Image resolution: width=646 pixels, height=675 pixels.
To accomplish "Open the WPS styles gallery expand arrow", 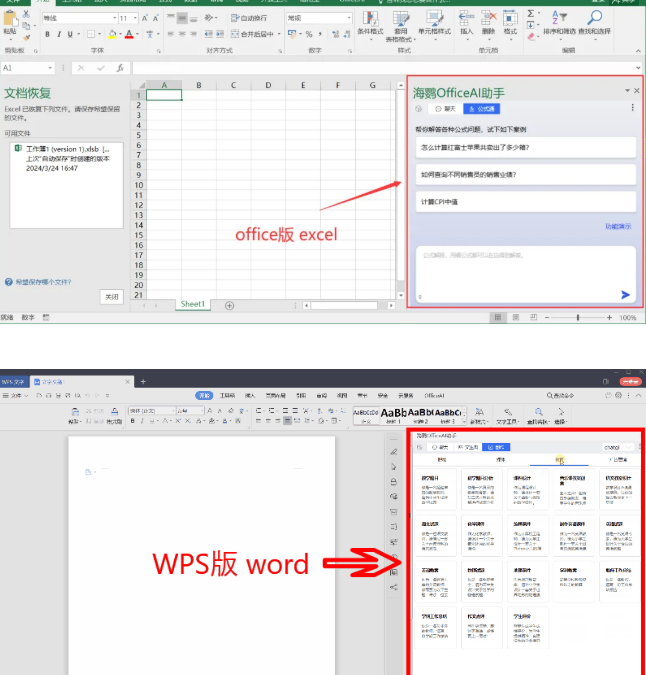I will click(464, 422).
